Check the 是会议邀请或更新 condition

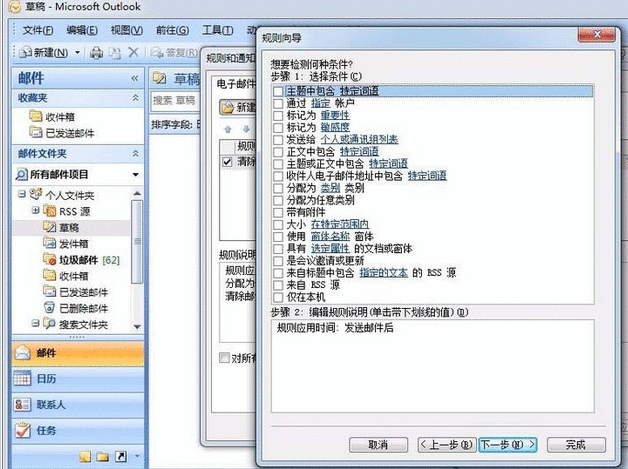(x=278, y=261)
